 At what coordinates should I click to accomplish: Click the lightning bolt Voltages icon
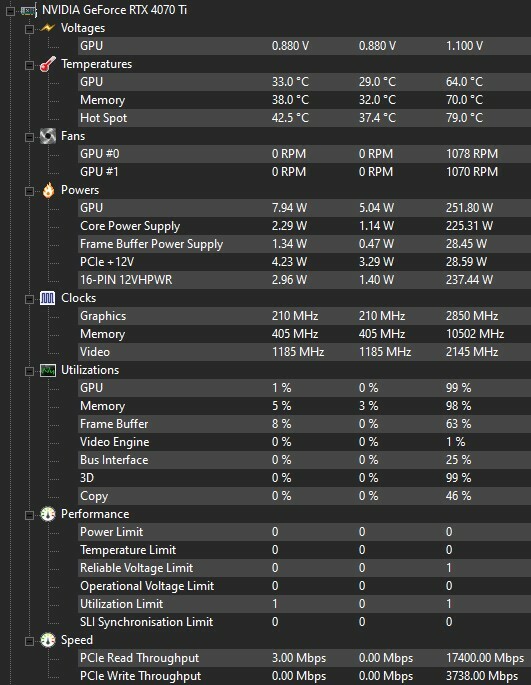(x=48, y=28)
